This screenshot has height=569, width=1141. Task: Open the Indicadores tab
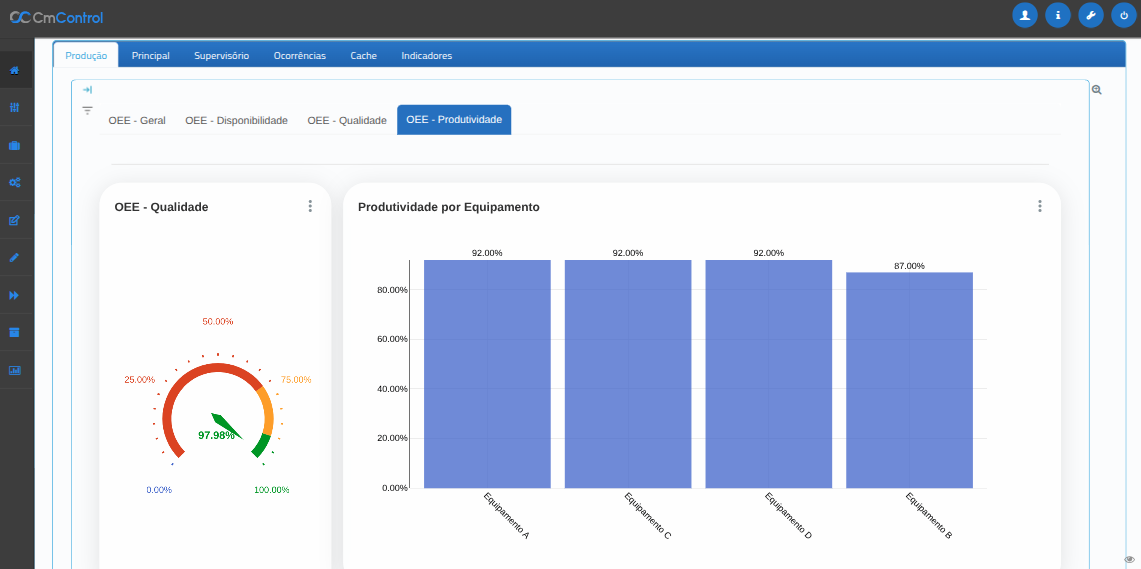point(426,56)
